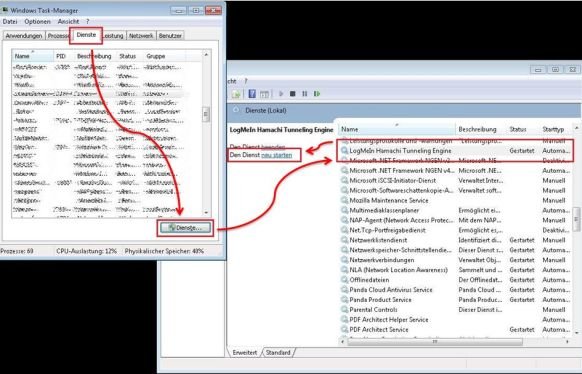The height and width of the screenshot is (374, 582).
Task: Sort Task Manager list by Beschreibung column
Action: pyautogui.click(x=95, y=56)
